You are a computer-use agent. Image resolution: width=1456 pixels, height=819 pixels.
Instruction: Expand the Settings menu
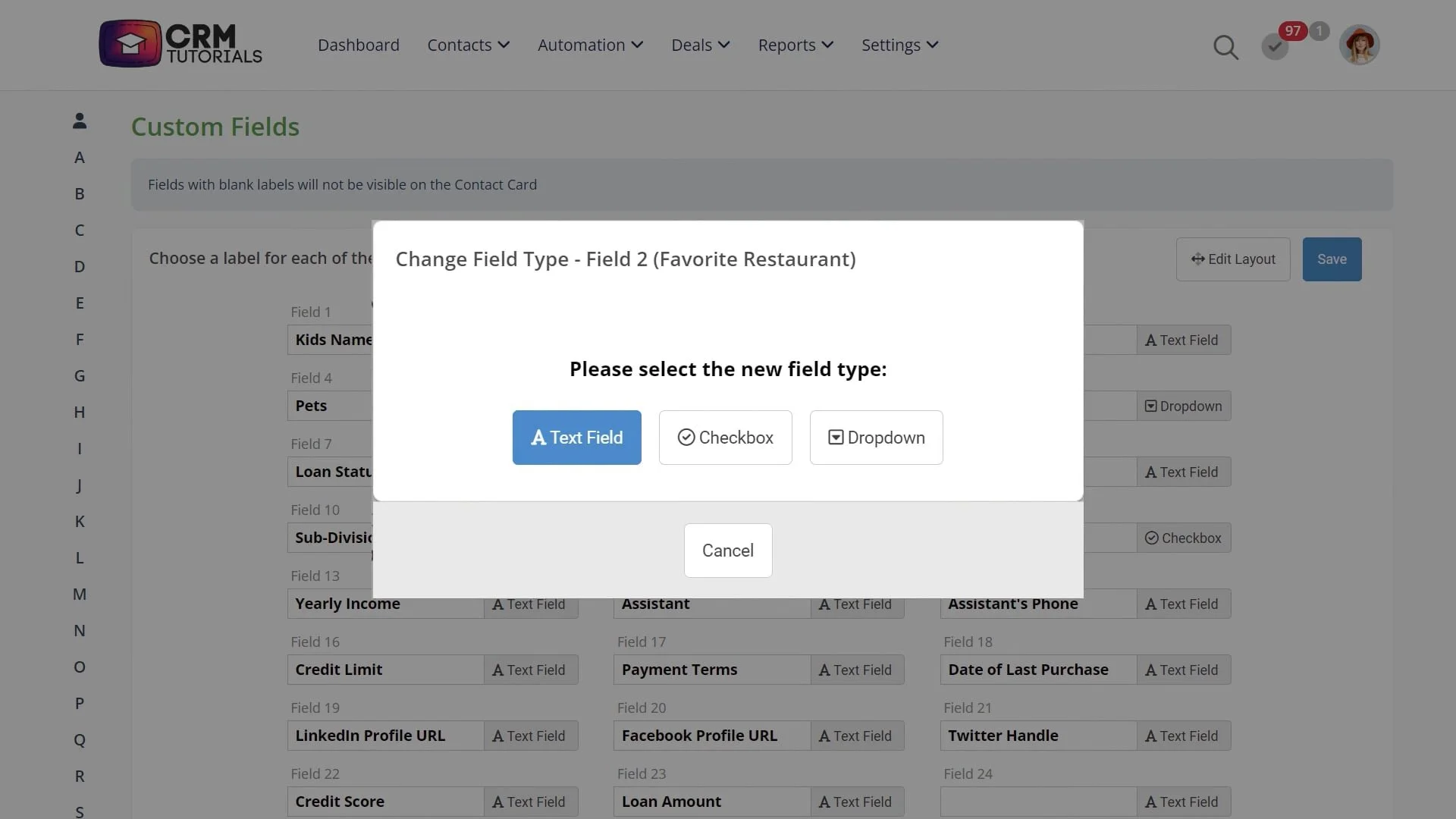899,45
